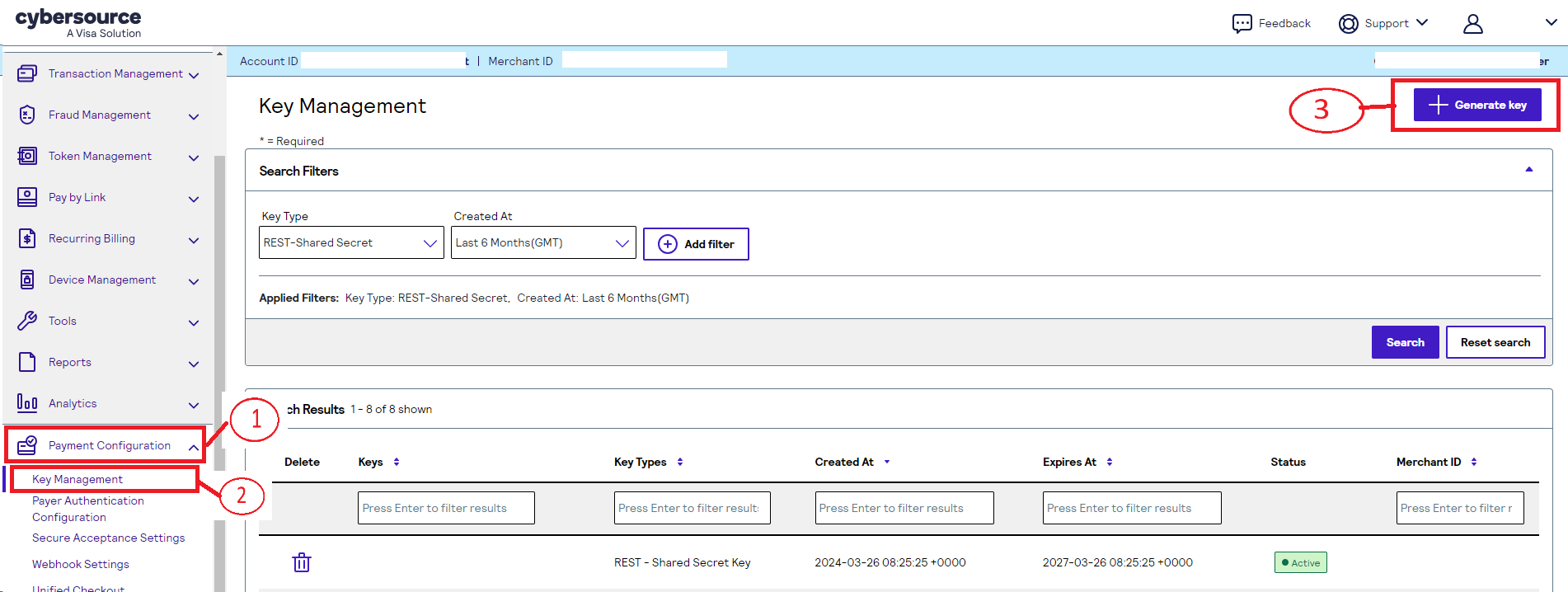Viewport: 1568px width, 592px height.
Task: Click the Device Management icon
Action: (27, 280)
